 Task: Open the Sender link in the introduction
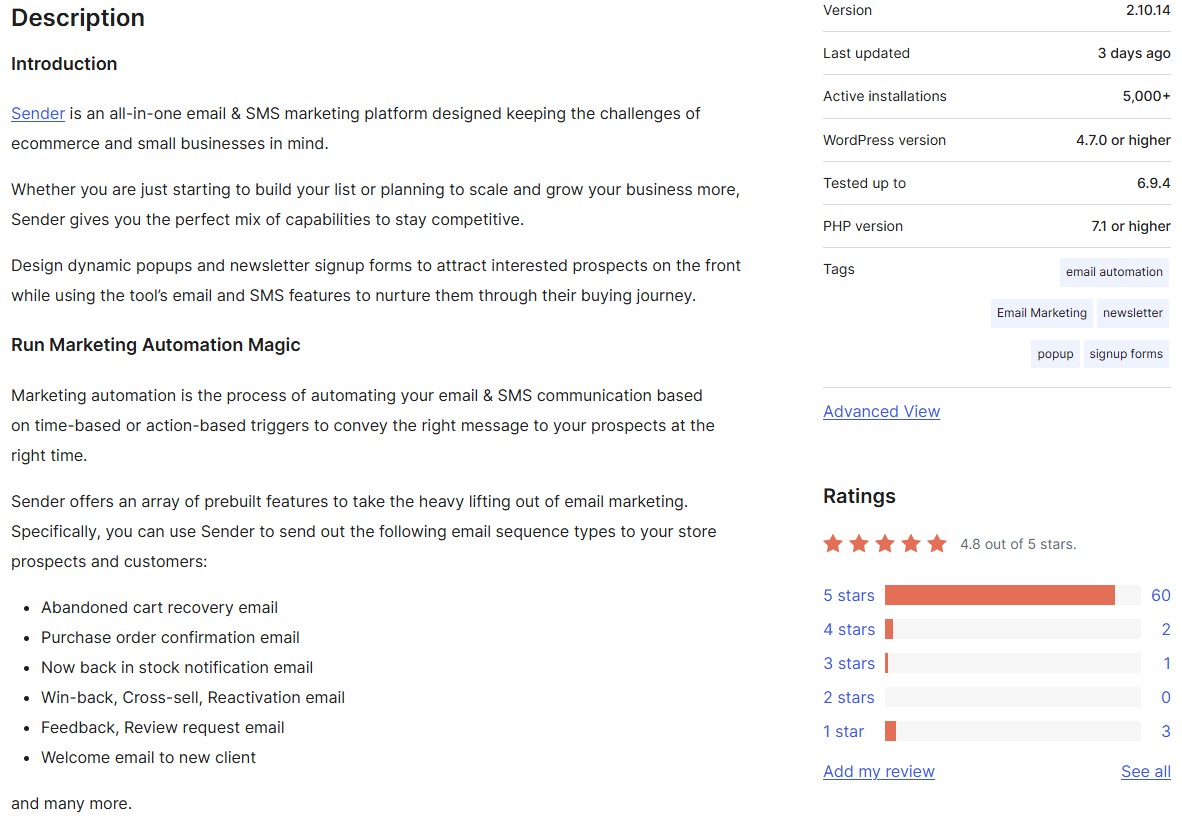click(38, 113)
